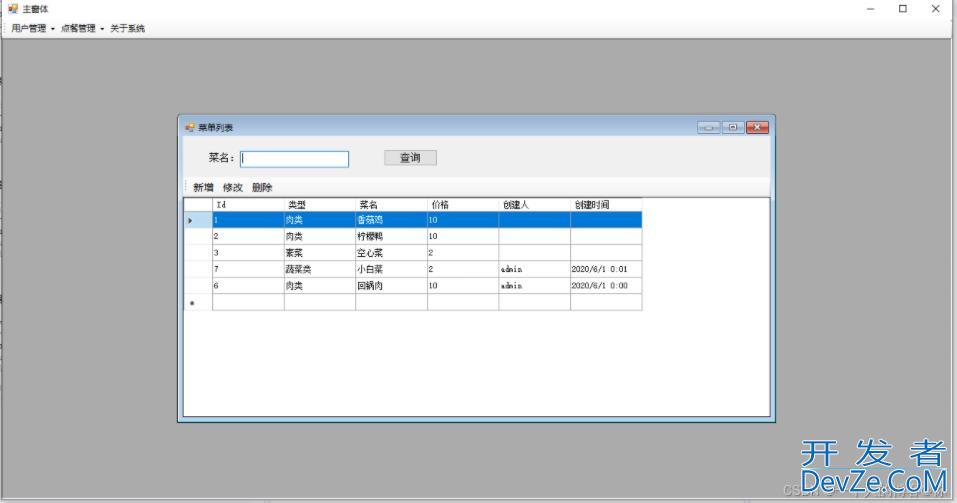Image resolution: width=957 pixels, height=503 pixels.
Task: Close the main 主窗体 window
Action: point(936,9)
